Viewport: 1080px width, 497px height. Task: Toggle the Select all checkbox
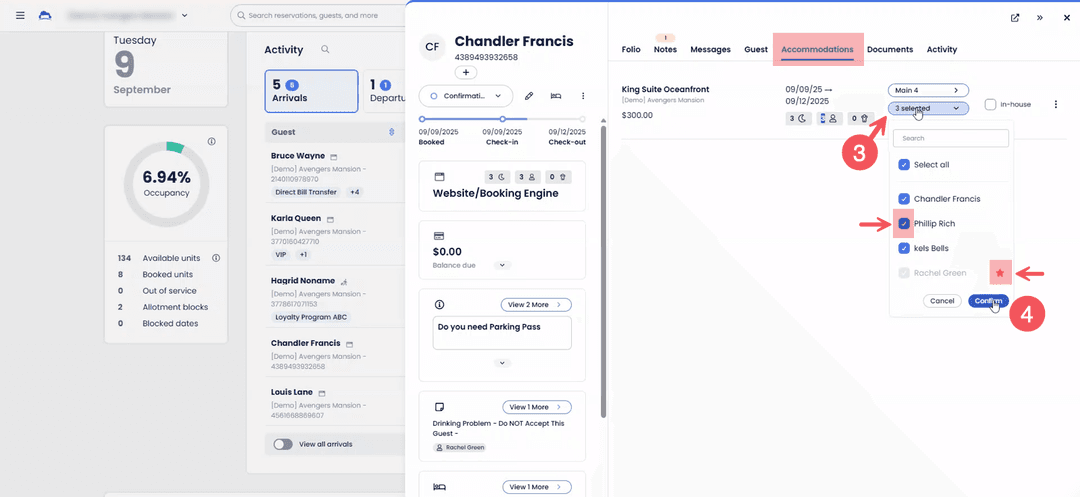click(904, 165)
